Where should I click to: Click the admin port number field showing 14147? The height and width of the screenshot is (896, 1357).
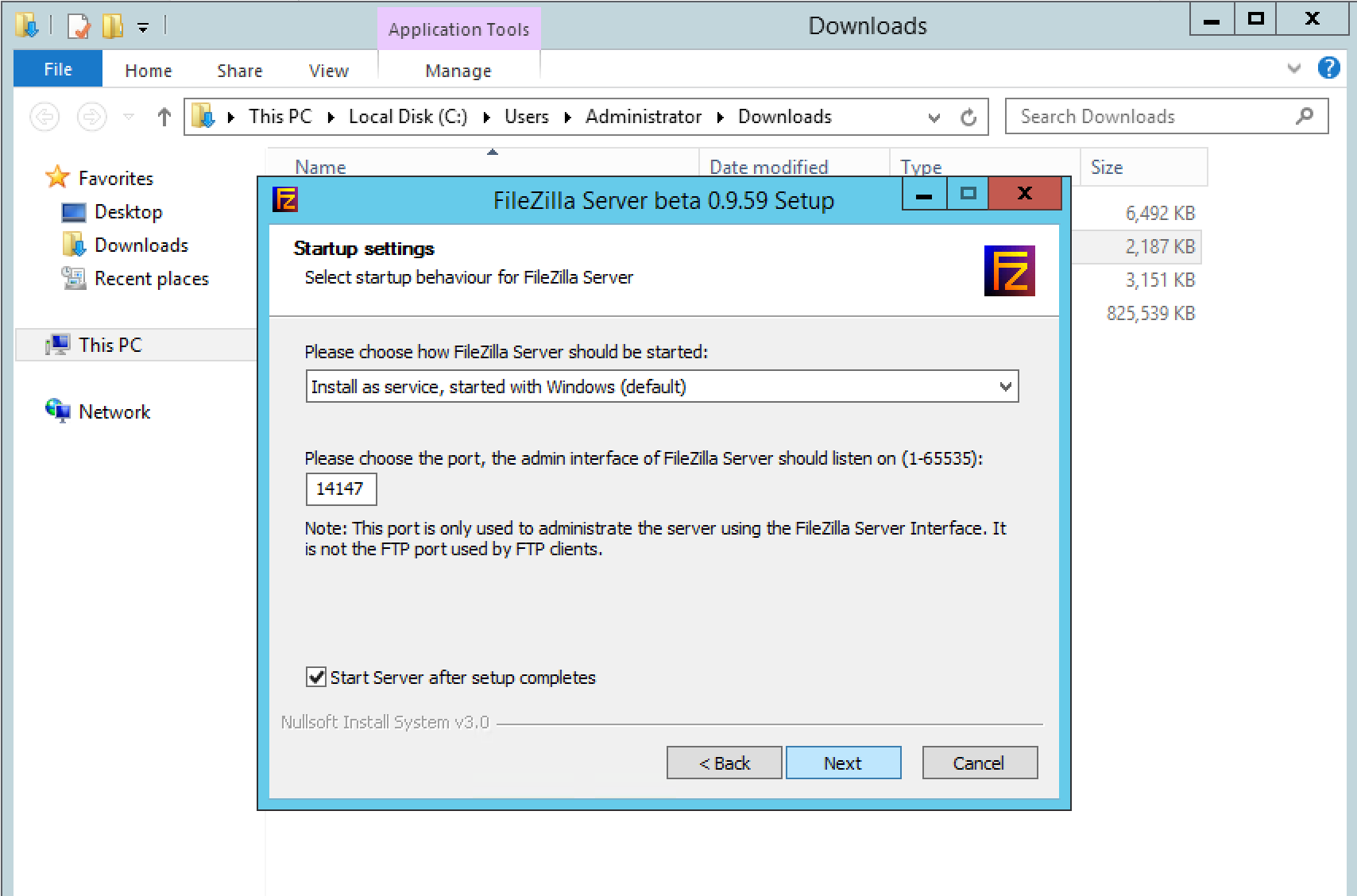pos(341,489)
